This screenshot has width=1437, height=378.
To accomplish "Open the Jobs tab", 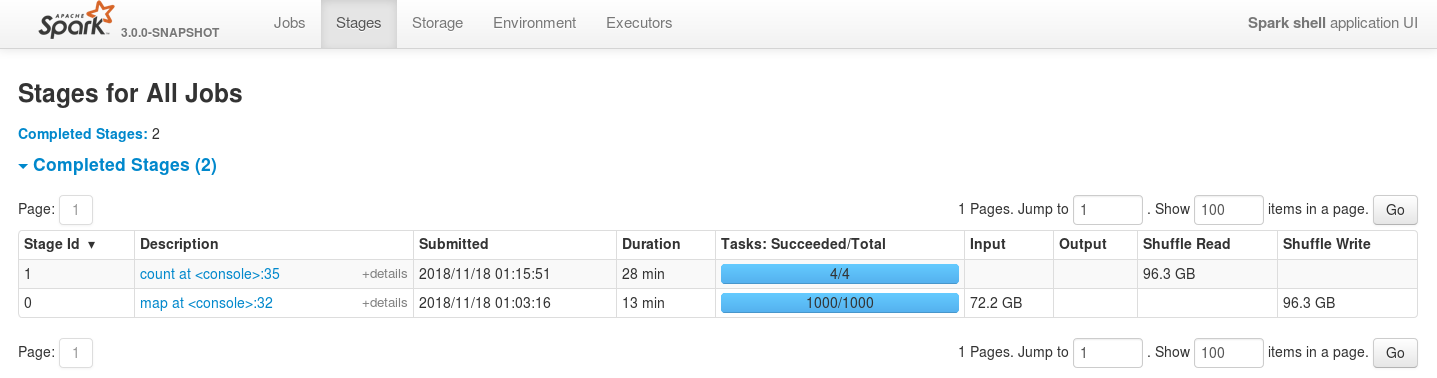I will point(289,23).
